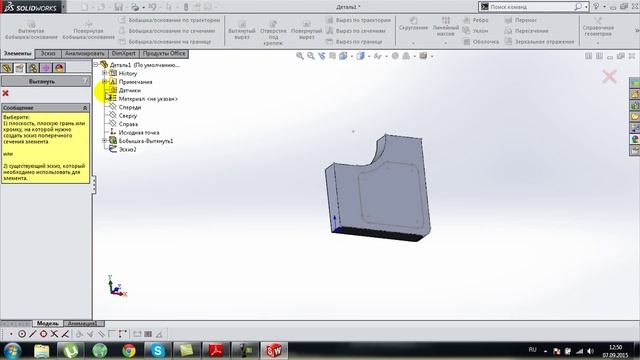Collapse the Сообщение section

[x=85, y=108]
